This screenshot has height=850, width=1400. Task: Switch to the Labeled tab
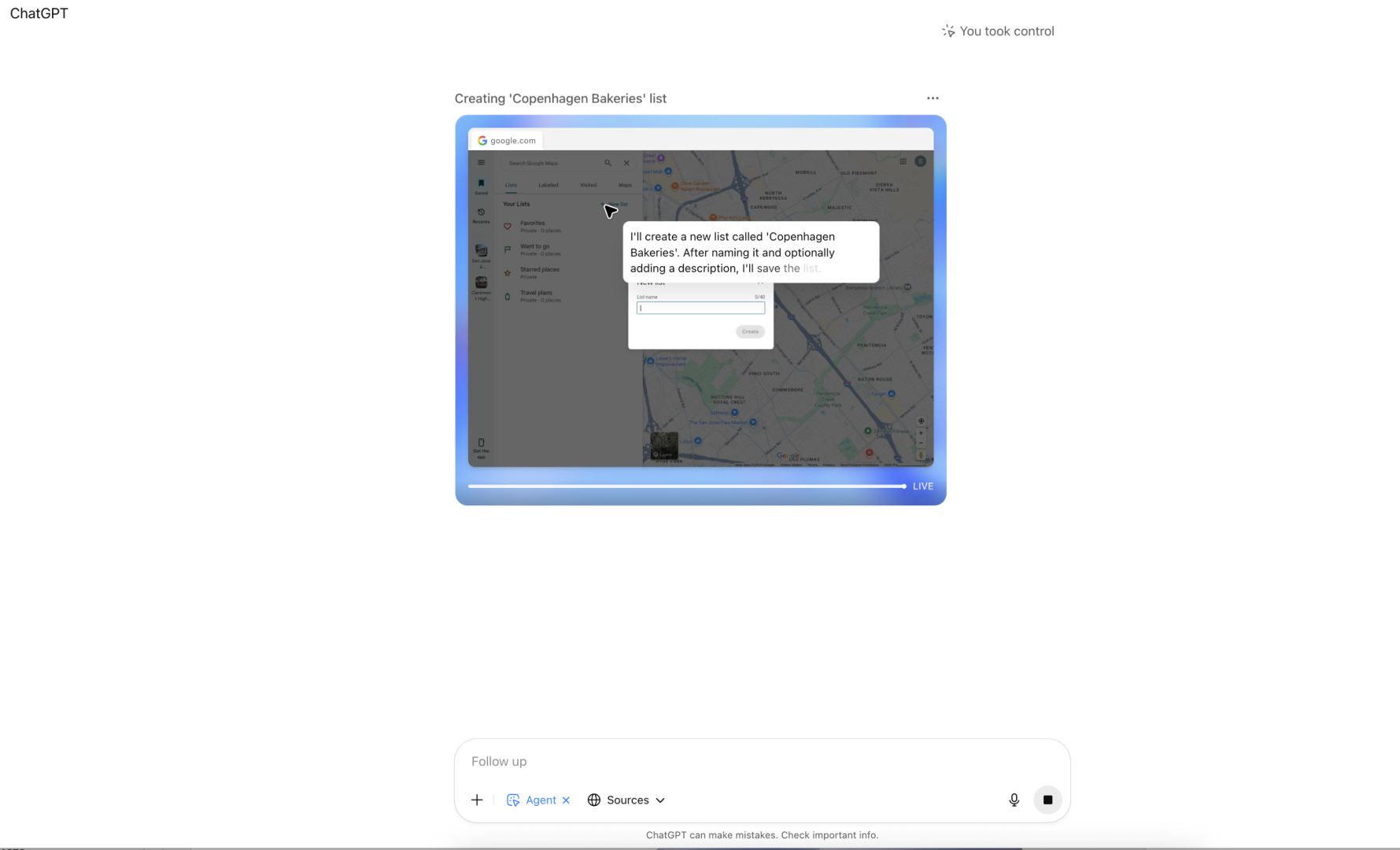tap(549, 185)
